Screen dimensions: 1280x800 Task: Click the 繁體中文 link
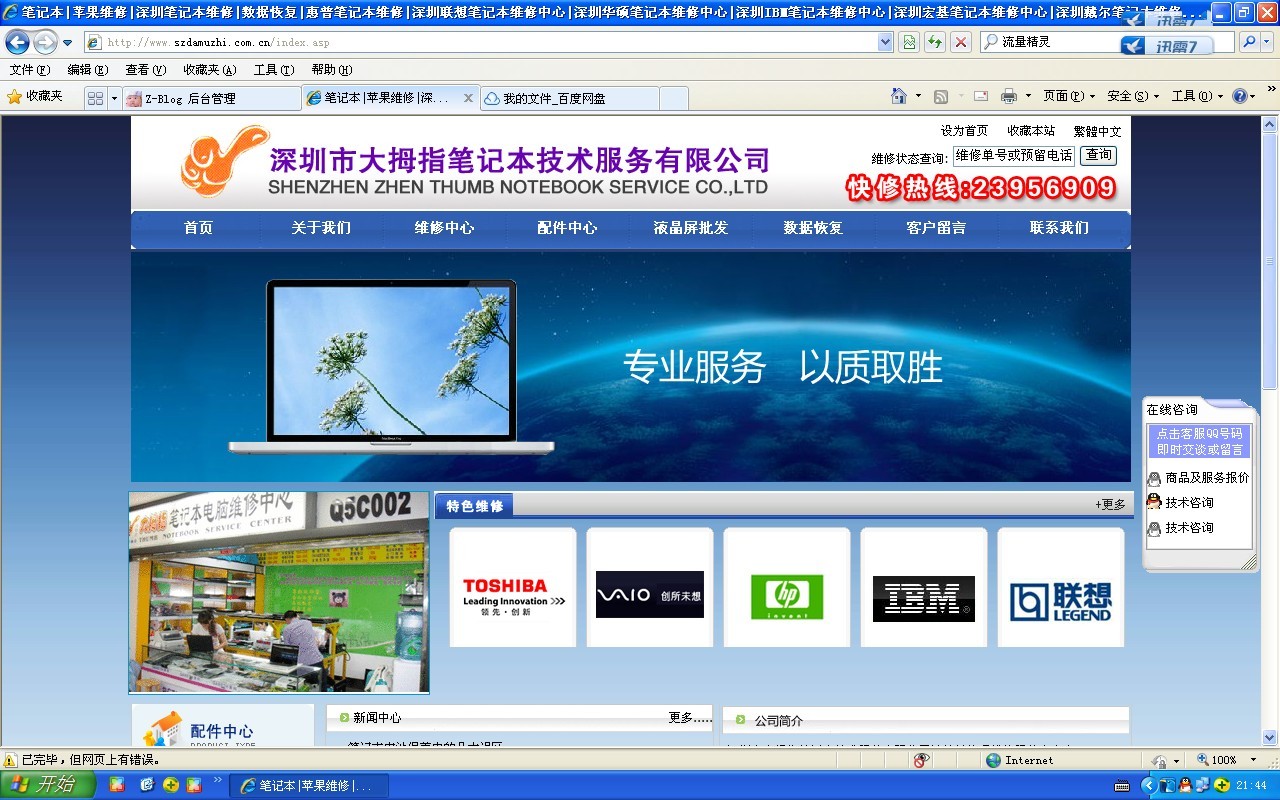[1098, 131]
